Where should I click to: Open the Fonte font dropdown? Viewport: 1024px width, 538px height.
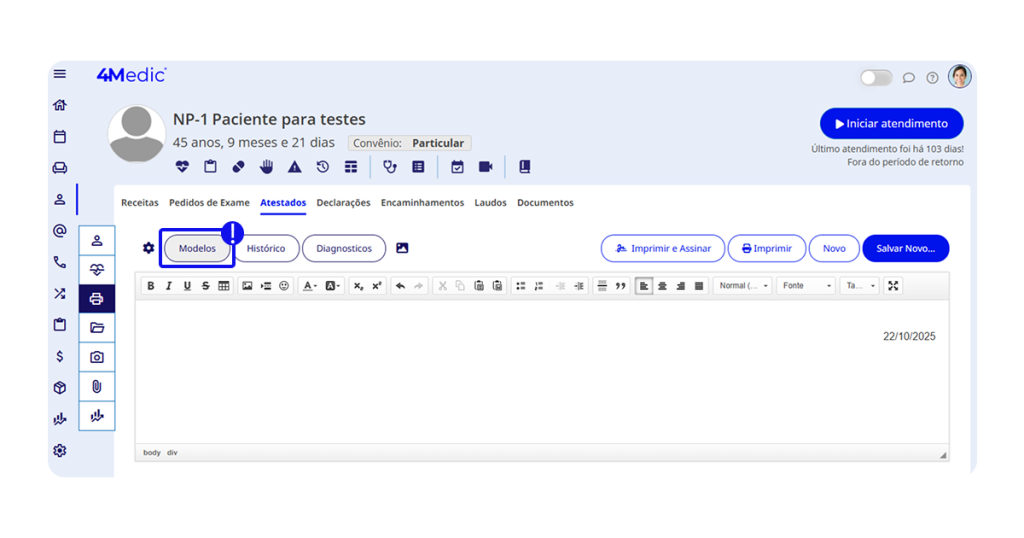click(806, 286)
